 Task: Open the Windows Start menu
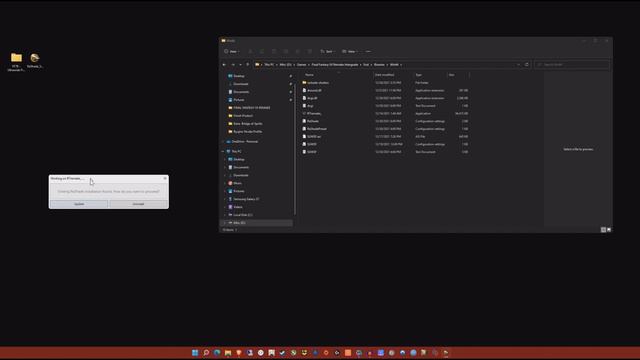point(195,353)
